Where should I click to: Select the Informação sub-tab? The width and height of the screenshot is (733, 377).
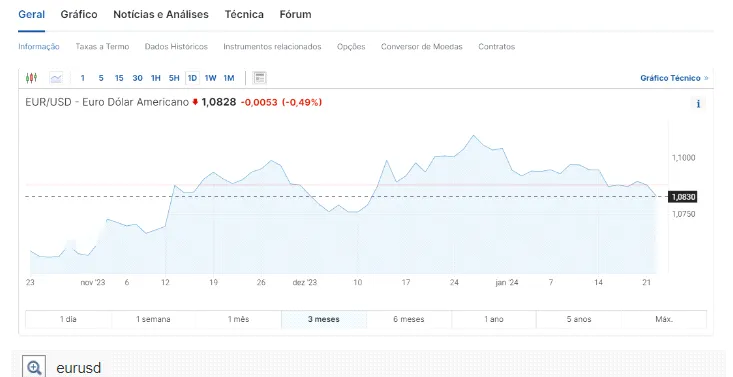(x=39, y=47)
